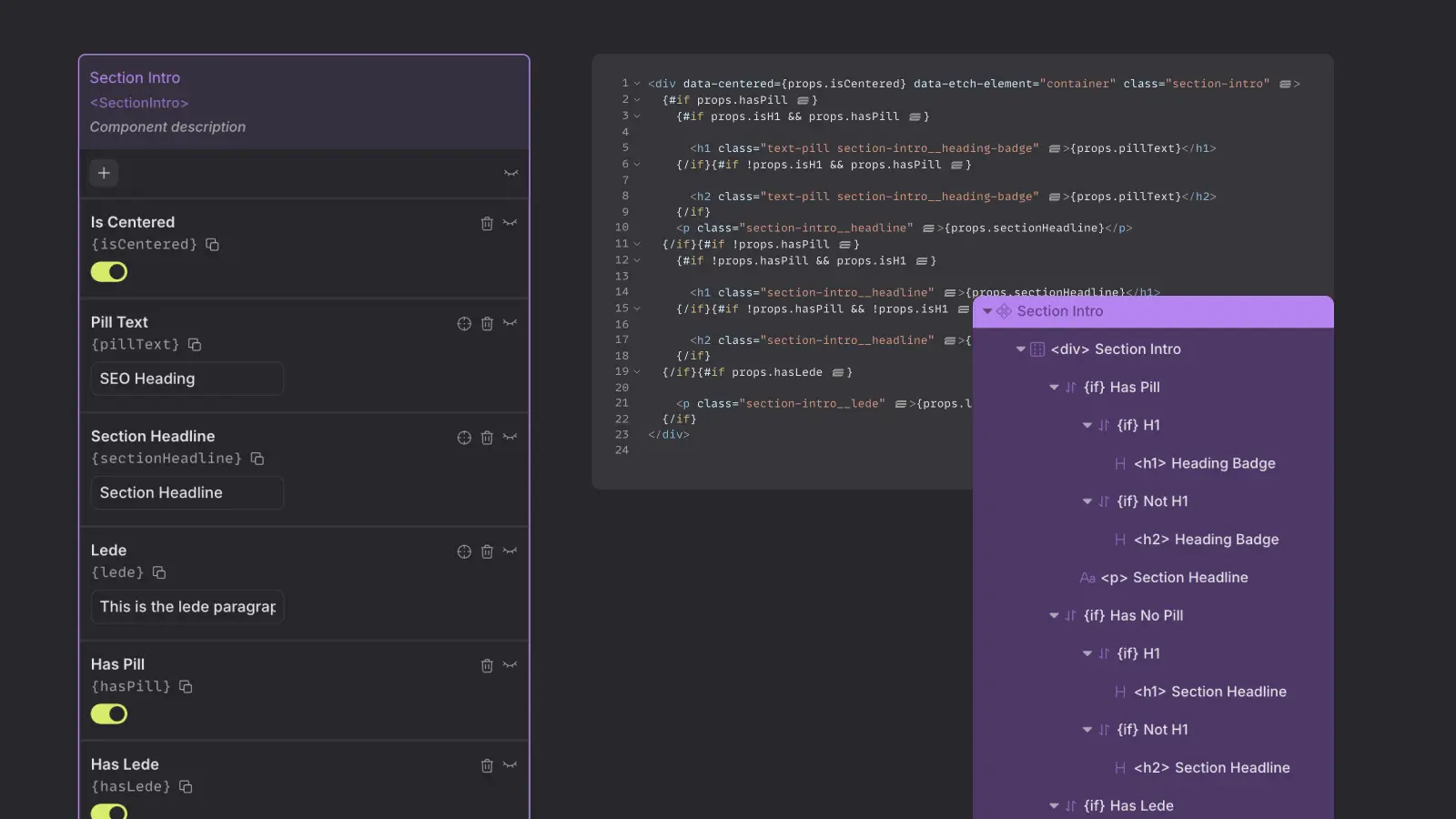
Task: Collapse the Section Intro root in the tree
Action: pyautogui.click(x=987, y=311)
